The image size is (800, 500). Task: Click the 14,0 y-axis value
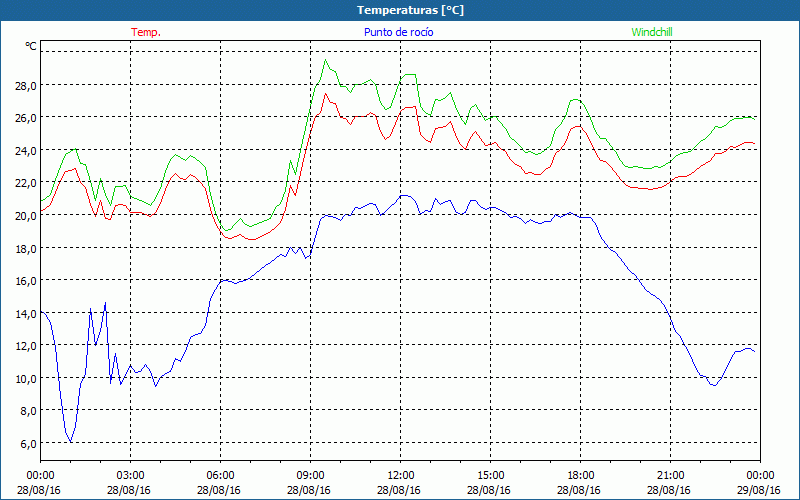tap(25, 313)
